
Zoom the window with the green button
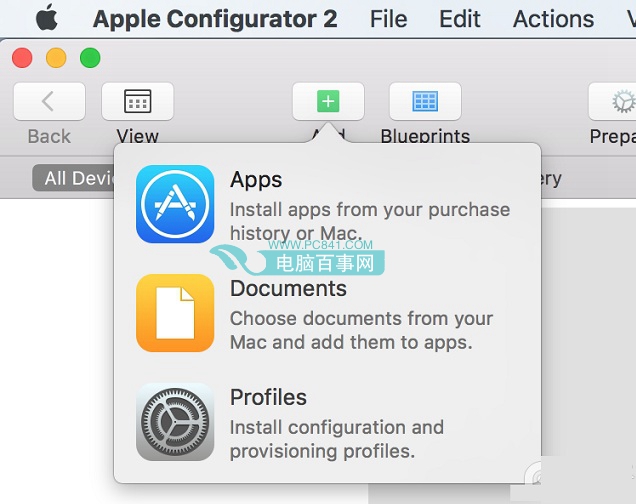tap(90, 58)
